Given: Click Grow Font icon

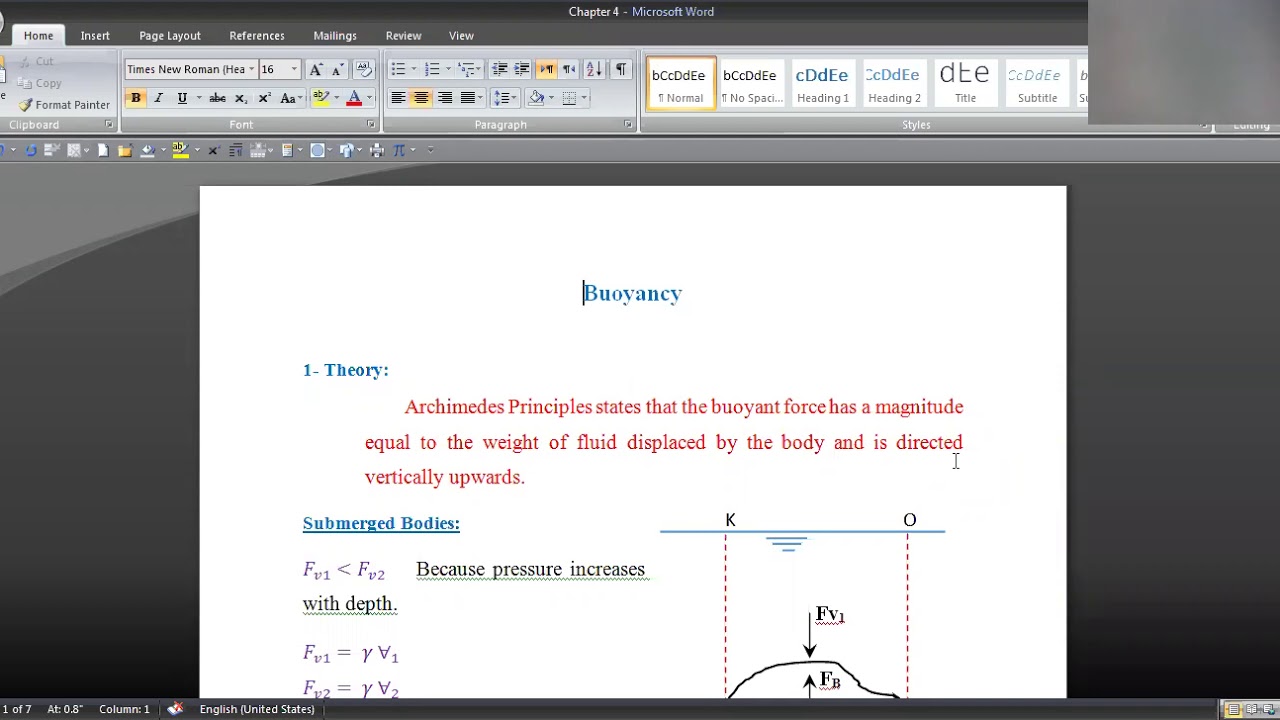Looking at the screenshot, I should pyautogui.click(x=316, y=69).
